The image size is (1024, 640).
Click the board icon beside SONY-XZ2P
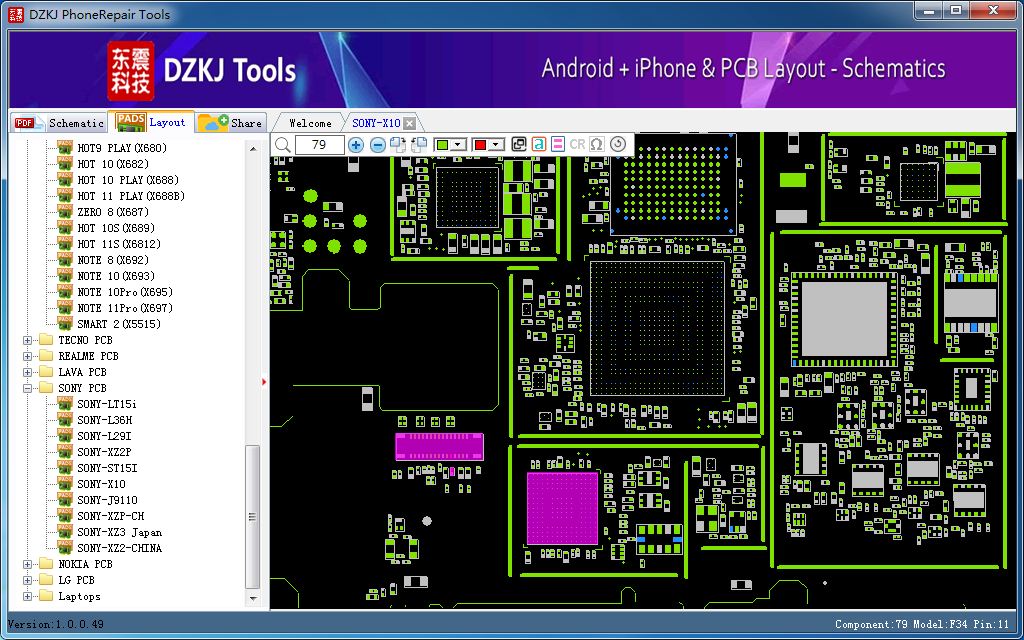point(65,451)
